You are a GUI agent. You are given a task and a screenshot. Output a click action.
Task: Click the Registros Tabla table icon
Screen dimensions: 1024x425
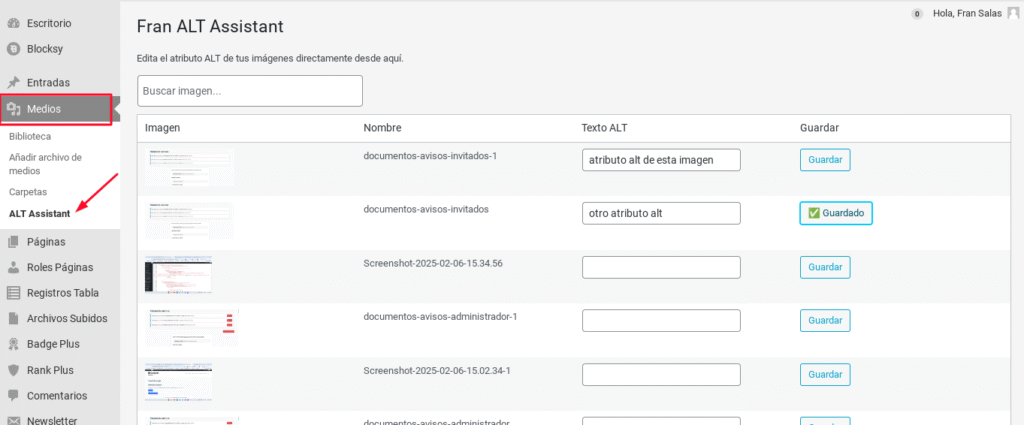click(13, 293)
